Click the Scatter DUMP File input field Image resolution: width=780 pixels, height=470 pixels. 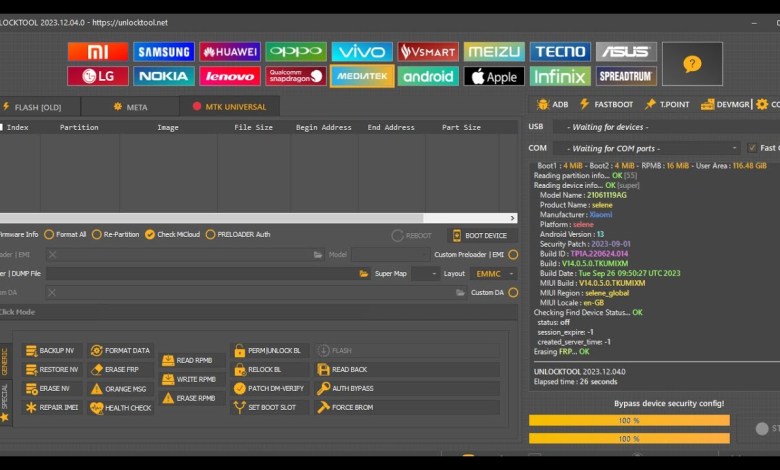(x=208, y=274)
